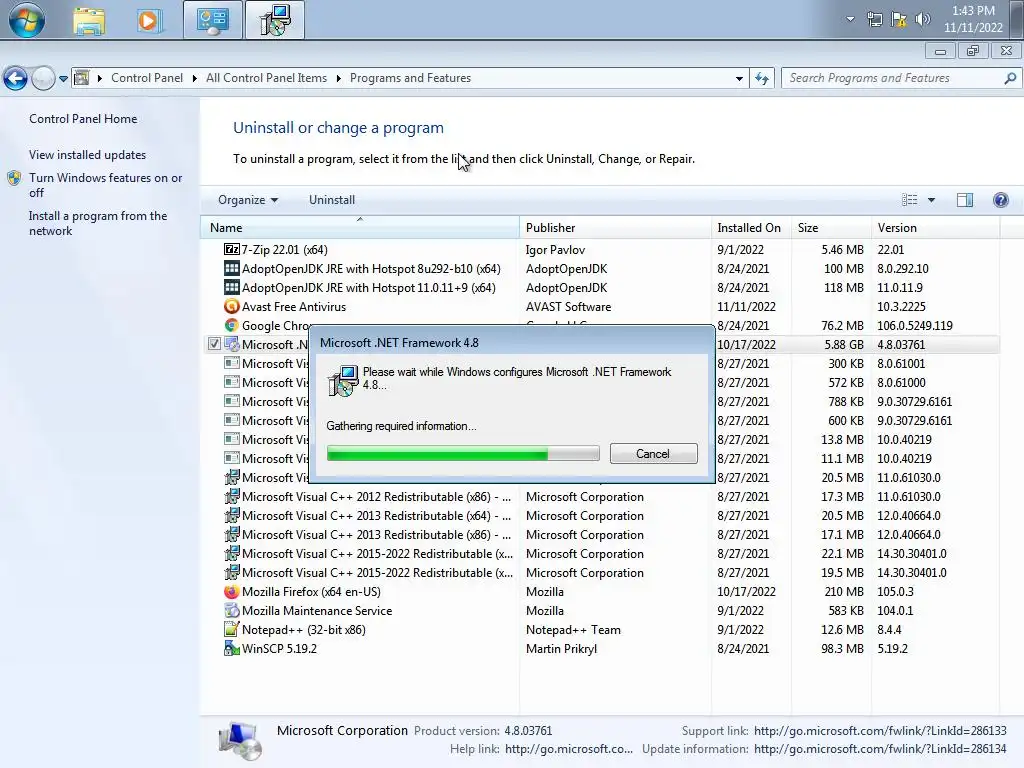Click All Control Panel Items breadcrumb
This screenshot has width=1024, height=768.
266,78
